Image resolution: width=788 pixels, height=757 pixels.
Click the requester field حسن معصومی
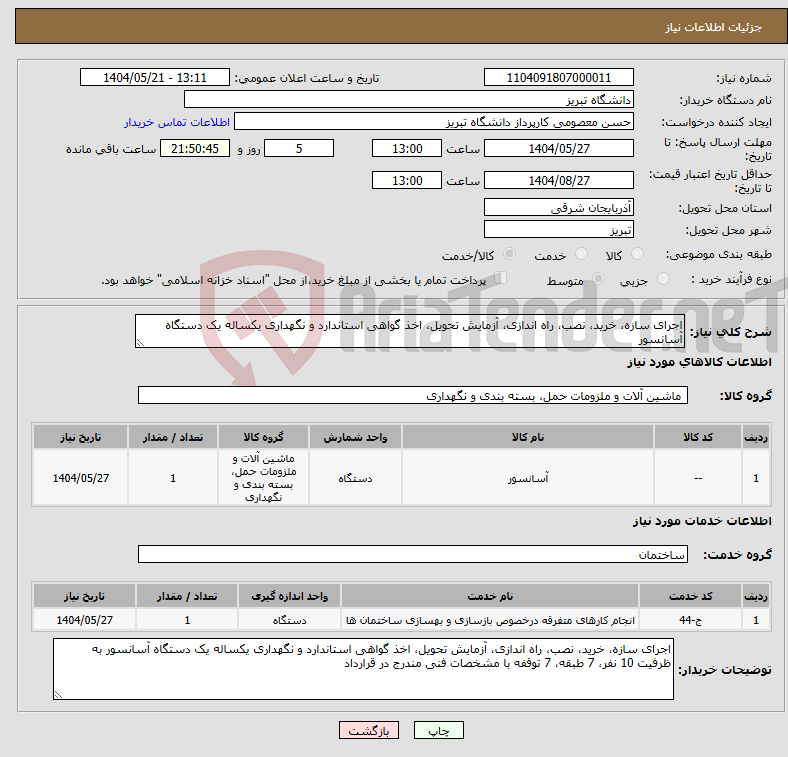(434, 122)
